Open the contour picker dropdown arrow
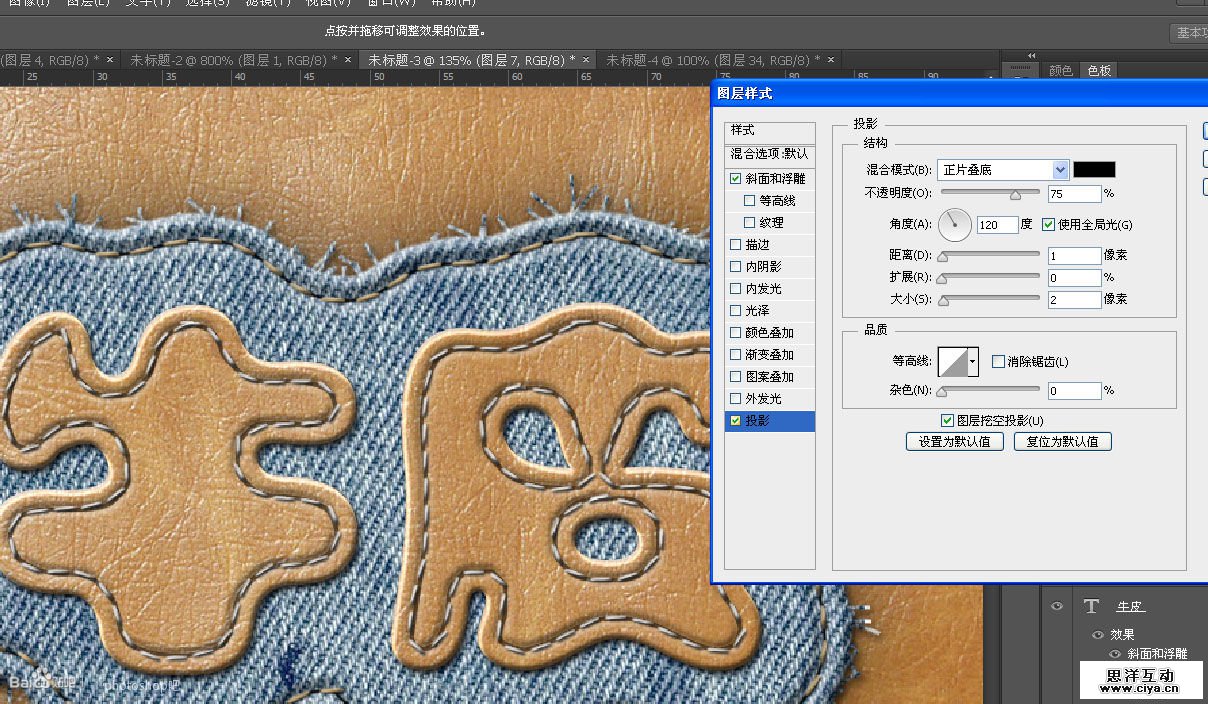The image size is (1208, 704). click(973, 361)
